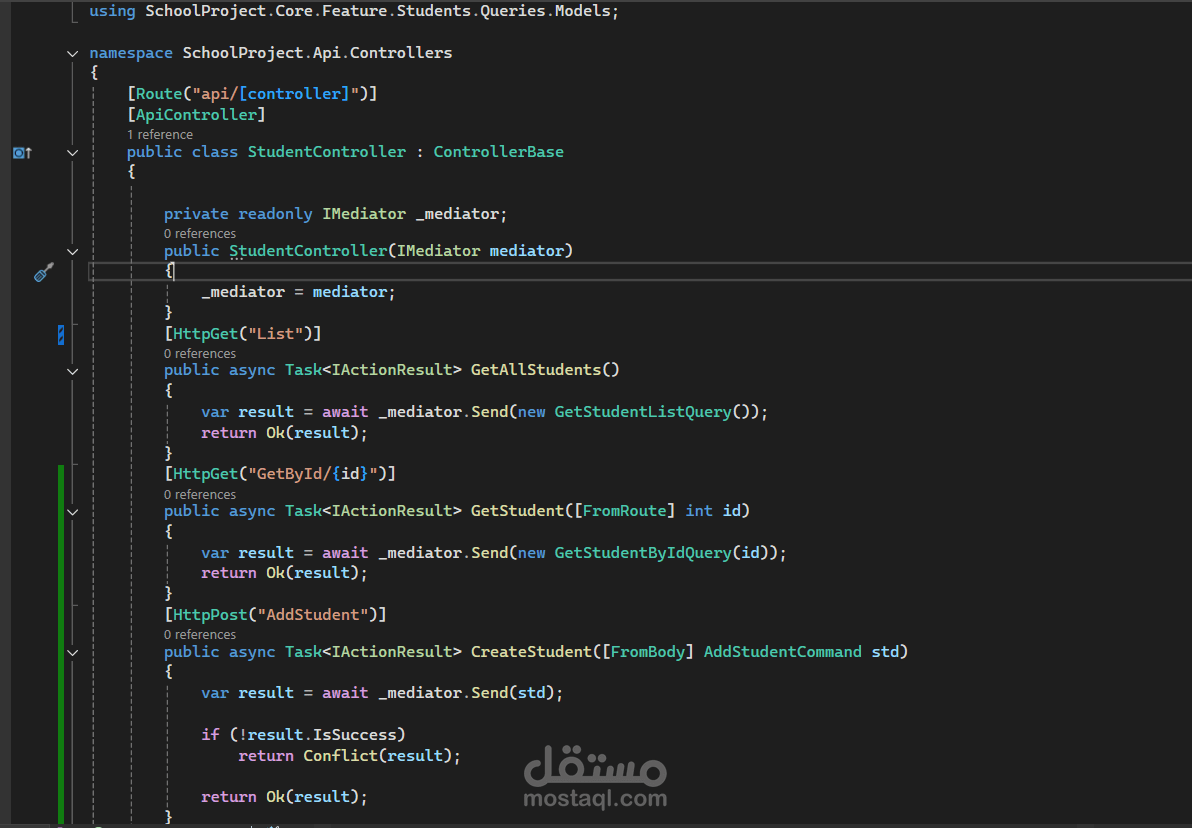The height and width of the screenshot is (828, 1192).
Task: Click 'return Ok(result);' in GetStudent
Action: tap(284, 573)
